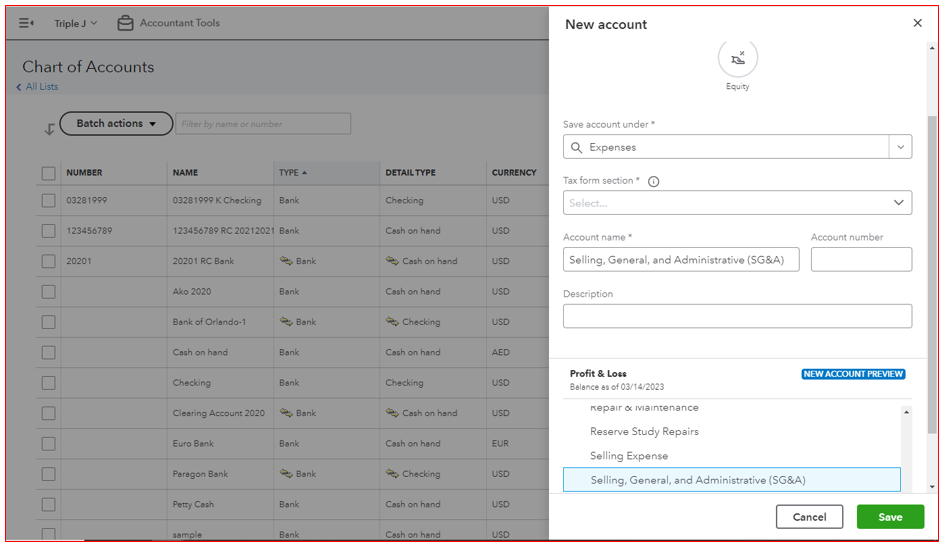Viewport: 944px width, 547px height.
Task: Toggle the select-all checkbox in table header
Action: coord(48,173)
